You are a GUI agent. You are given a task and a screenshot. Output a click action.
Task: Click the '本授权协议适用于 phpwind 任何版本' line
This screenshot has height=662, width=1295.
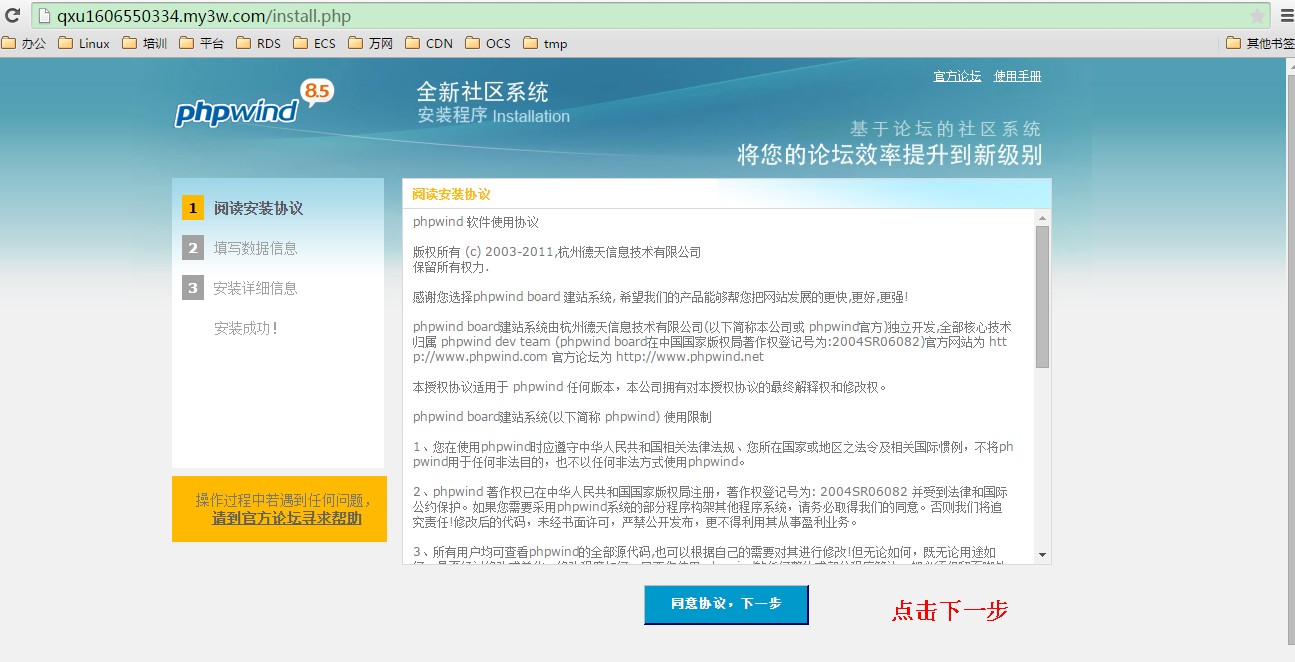click(650, 387)
